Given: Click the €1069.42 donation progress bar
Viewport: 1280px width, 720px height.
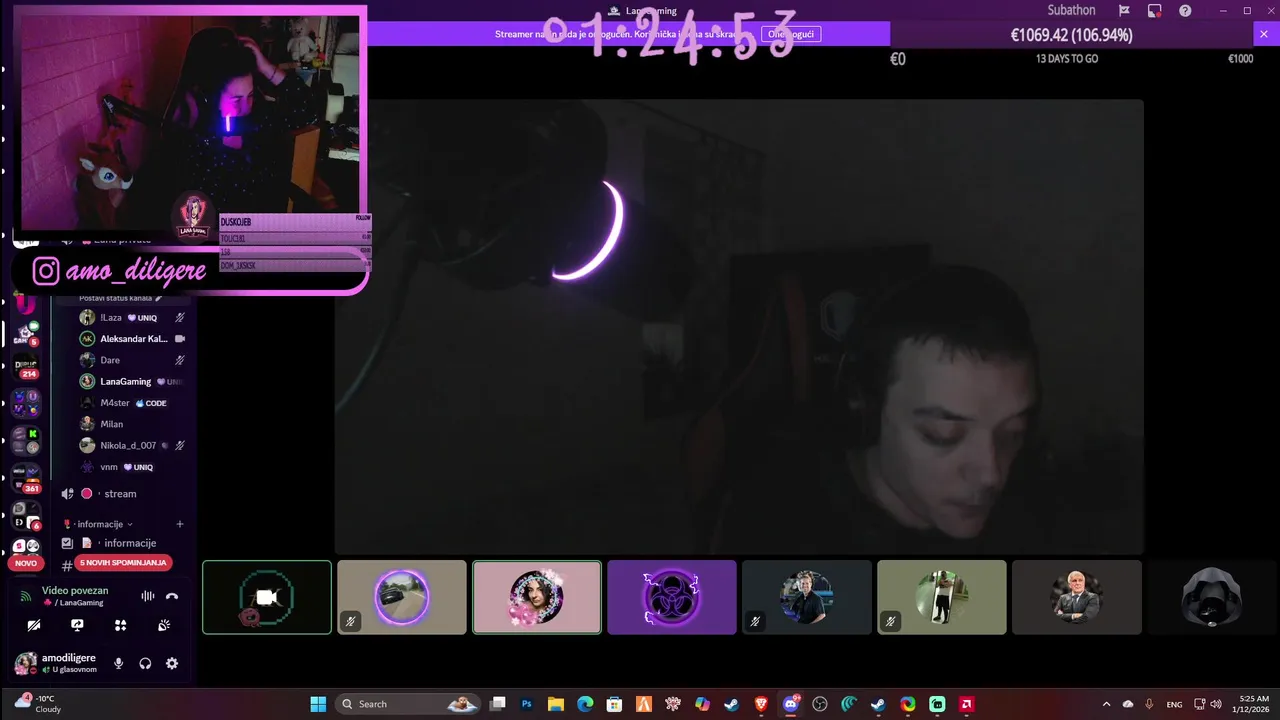Looking at the screenshot, I should click(x=1071, y=35).
